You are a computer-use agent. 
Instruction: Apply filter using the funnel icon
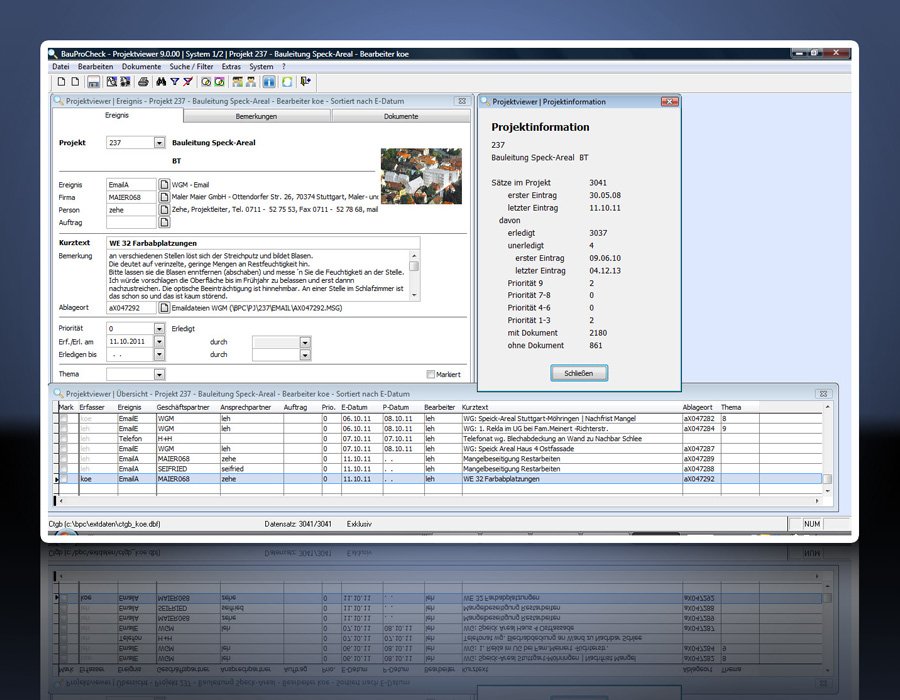coord(174,82)
